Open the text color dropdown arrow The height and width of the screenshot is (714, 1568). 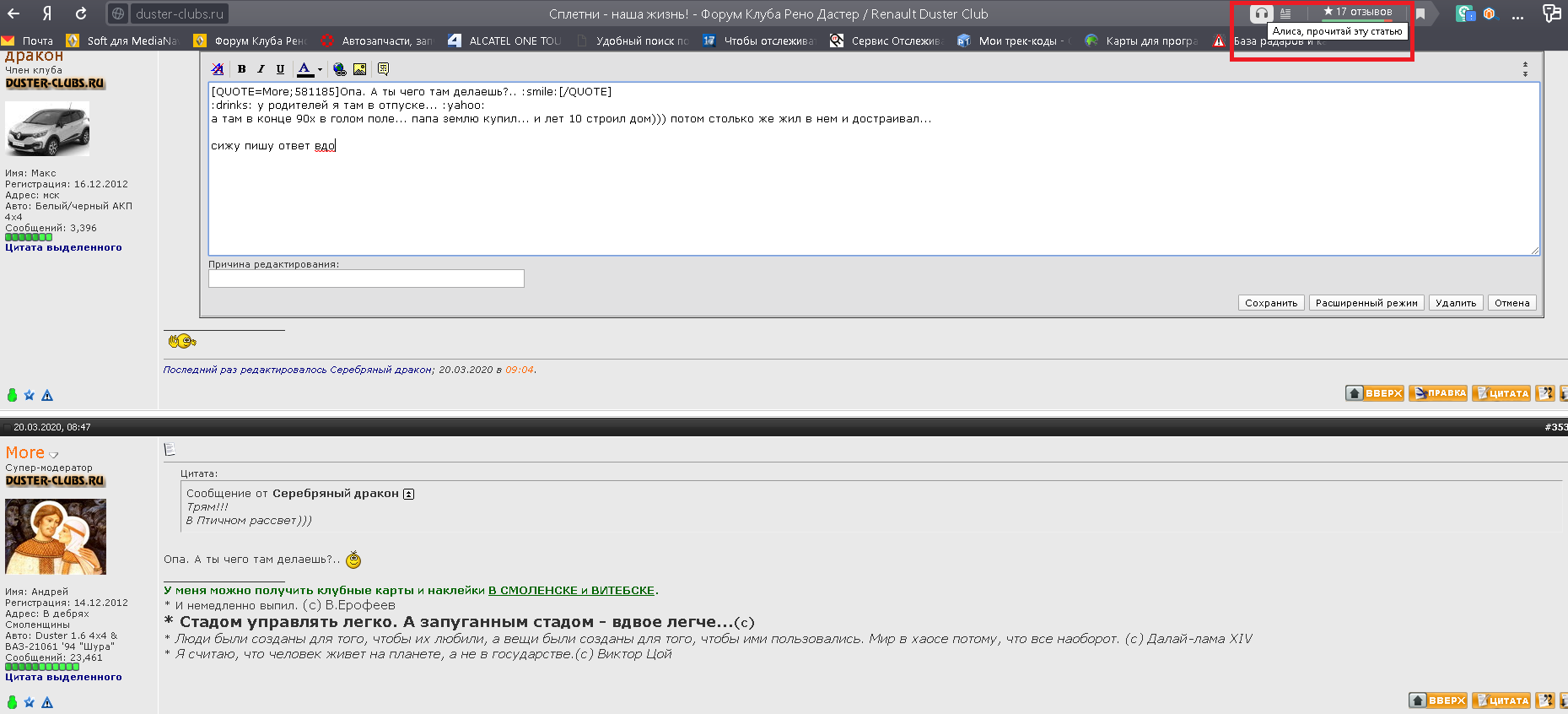[320, 70]
